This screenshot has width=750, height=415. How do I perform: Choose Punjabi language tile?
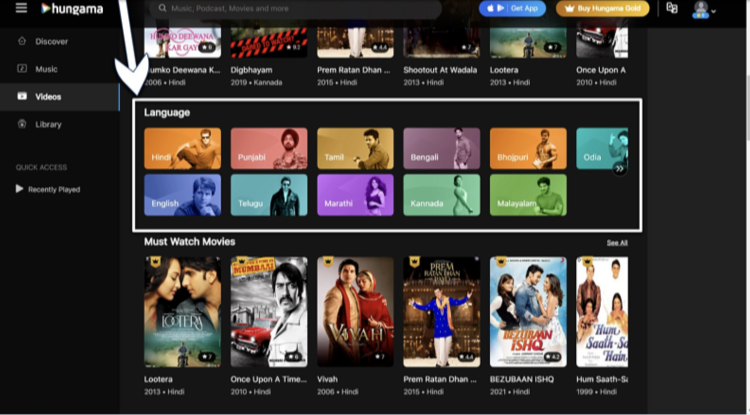tap(269, 148)
